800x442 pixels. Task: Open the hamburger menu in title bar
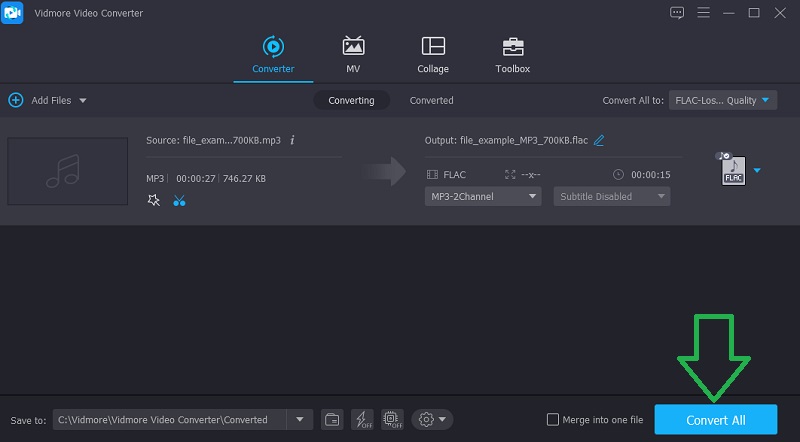tap(703, 12)
